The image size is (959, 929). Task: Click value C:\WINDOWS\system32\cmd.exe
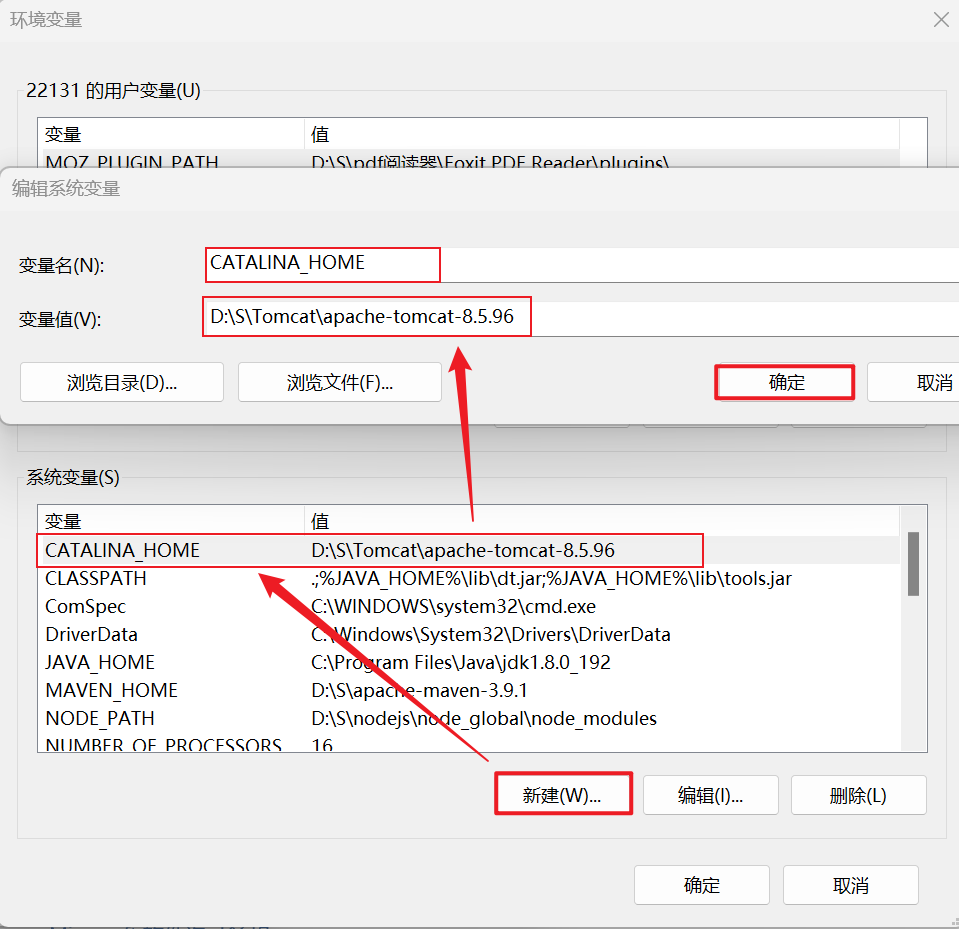point(453,606)
